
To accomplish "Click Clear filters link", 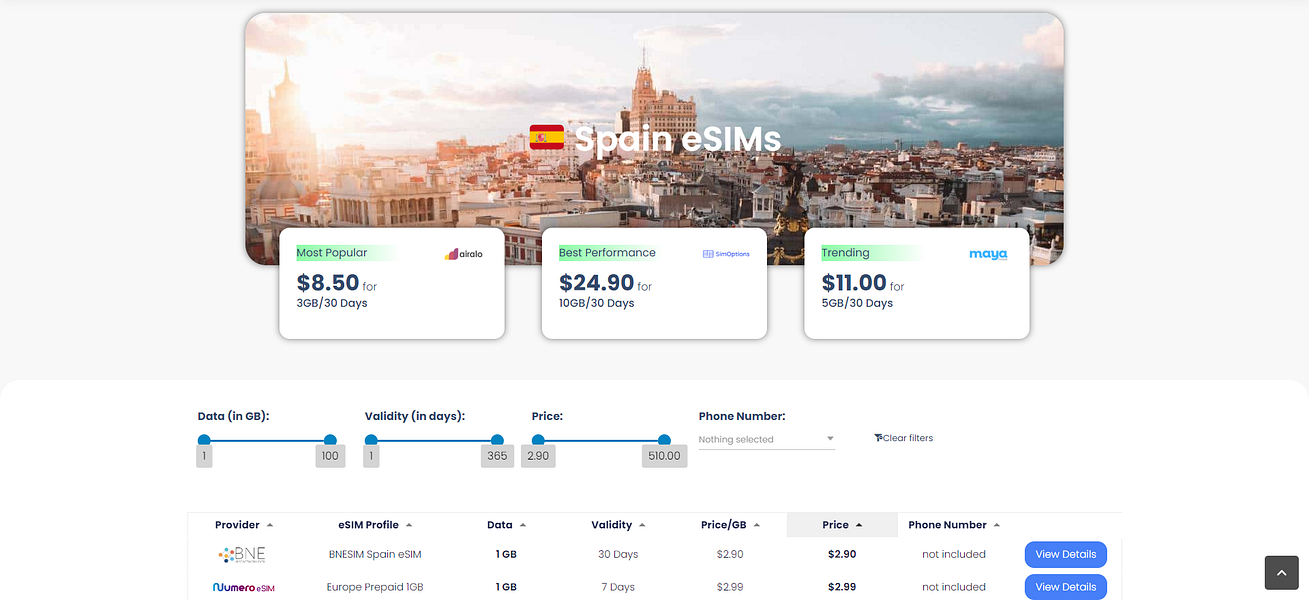I will click(x=907, y=438).
